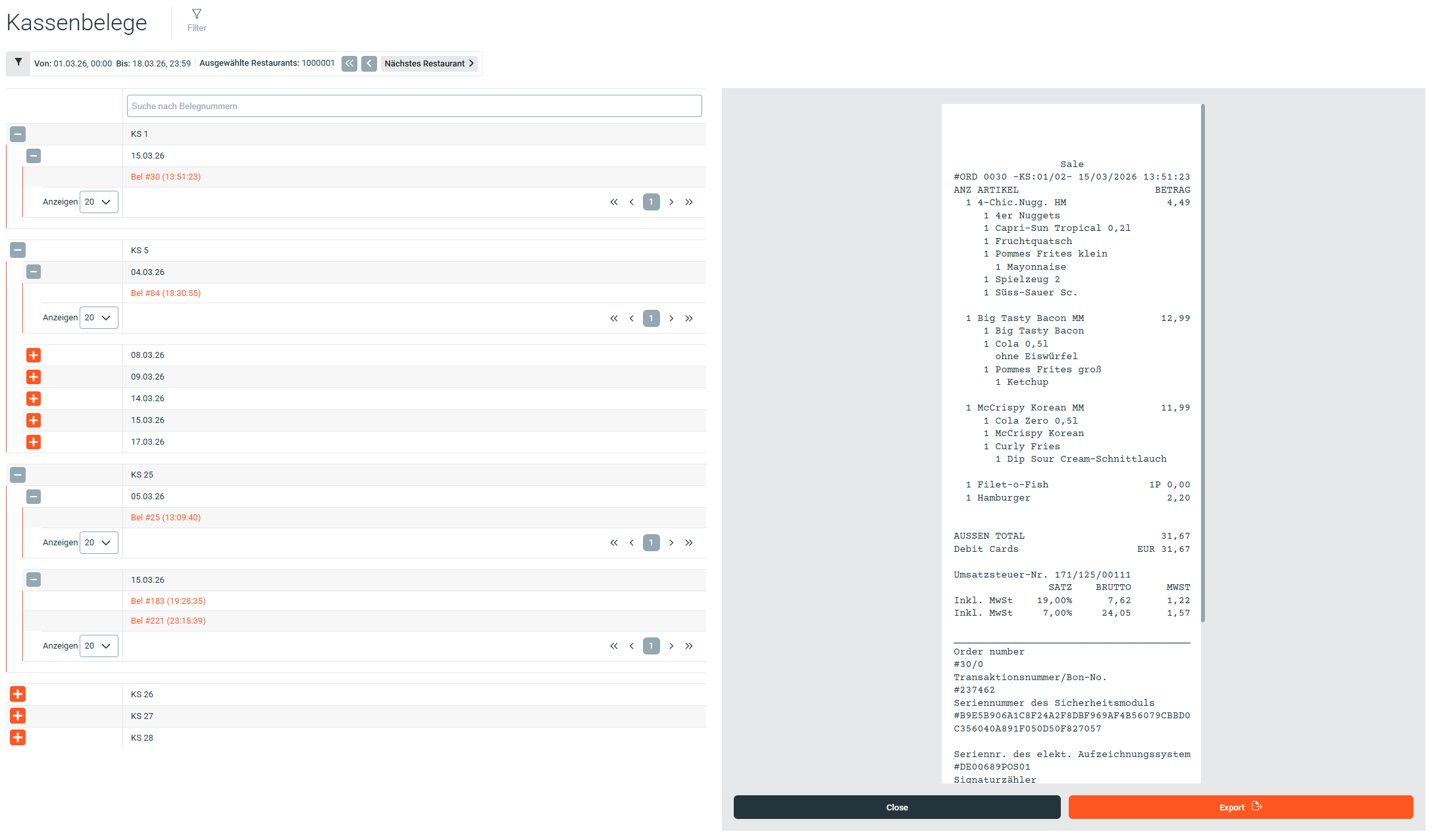Collapse the KS 1 register group

click(18, 134)
